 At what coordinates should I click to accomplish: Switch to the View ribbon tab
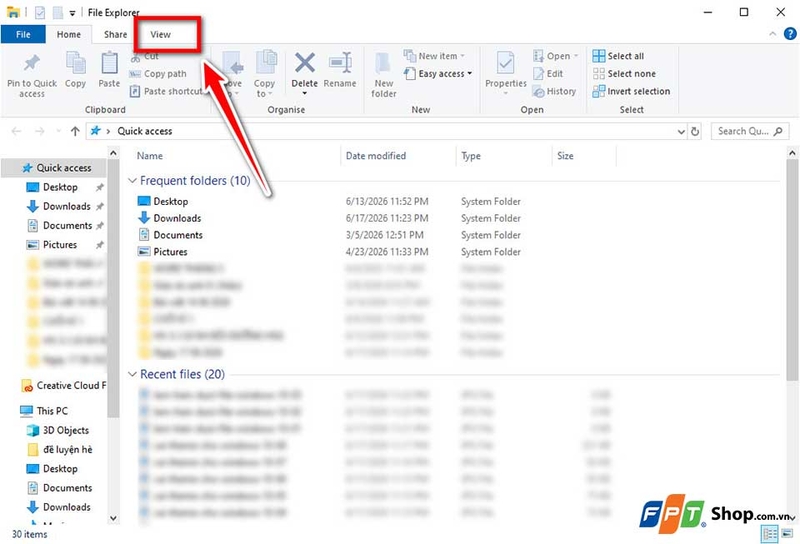(160, 34)
